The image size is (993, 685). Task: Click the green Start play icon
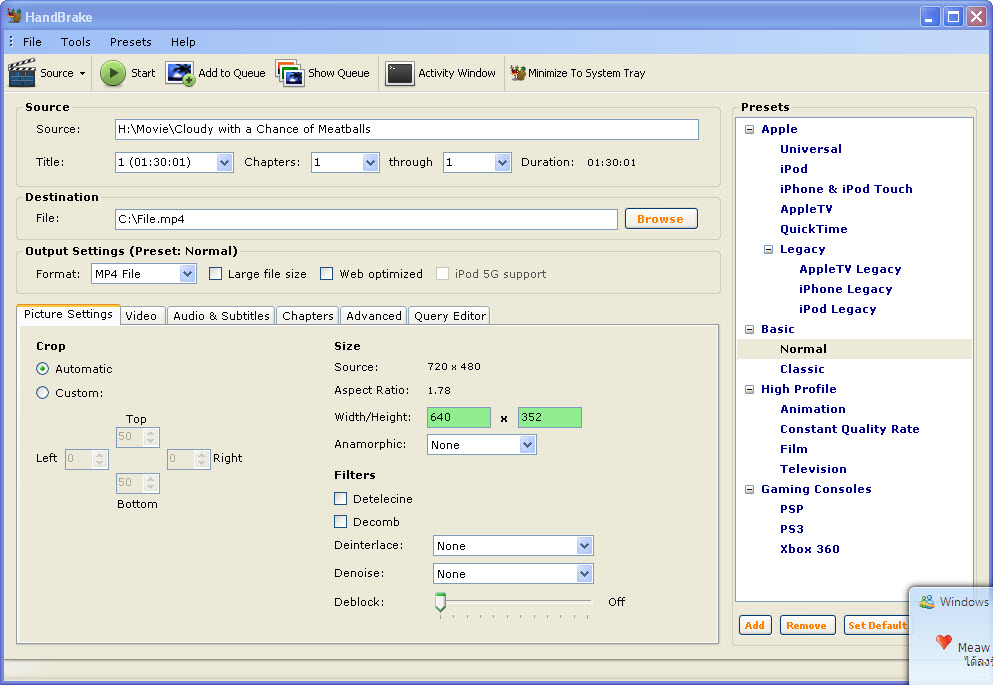click(x=113, y=73)
